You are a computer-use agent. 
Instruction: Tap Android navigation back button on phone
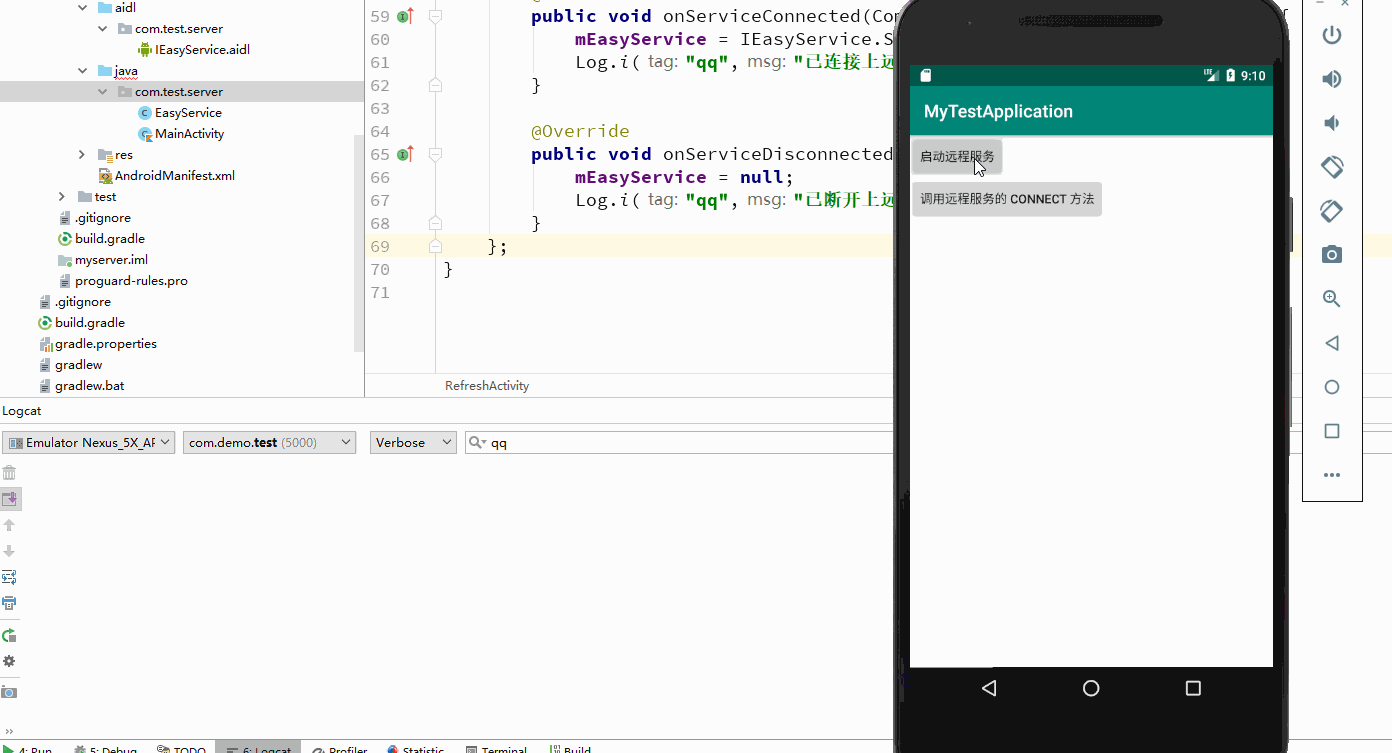click(x=989, y=688)
